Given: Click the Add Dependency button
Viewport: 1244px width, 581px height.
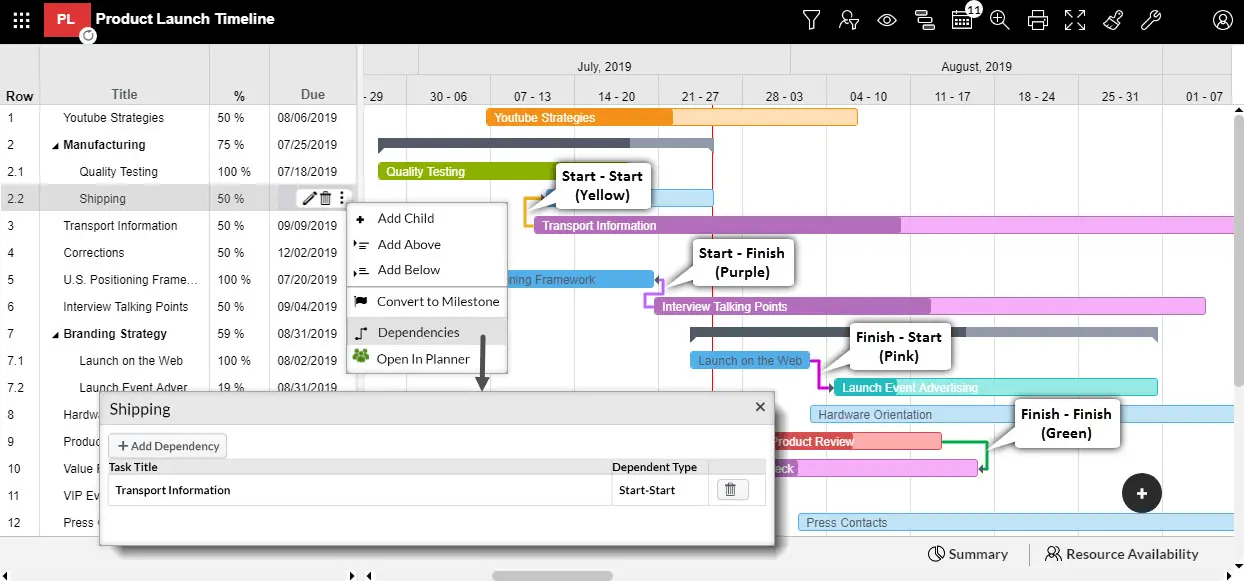Looking at the screenshot, I should 168,446.
